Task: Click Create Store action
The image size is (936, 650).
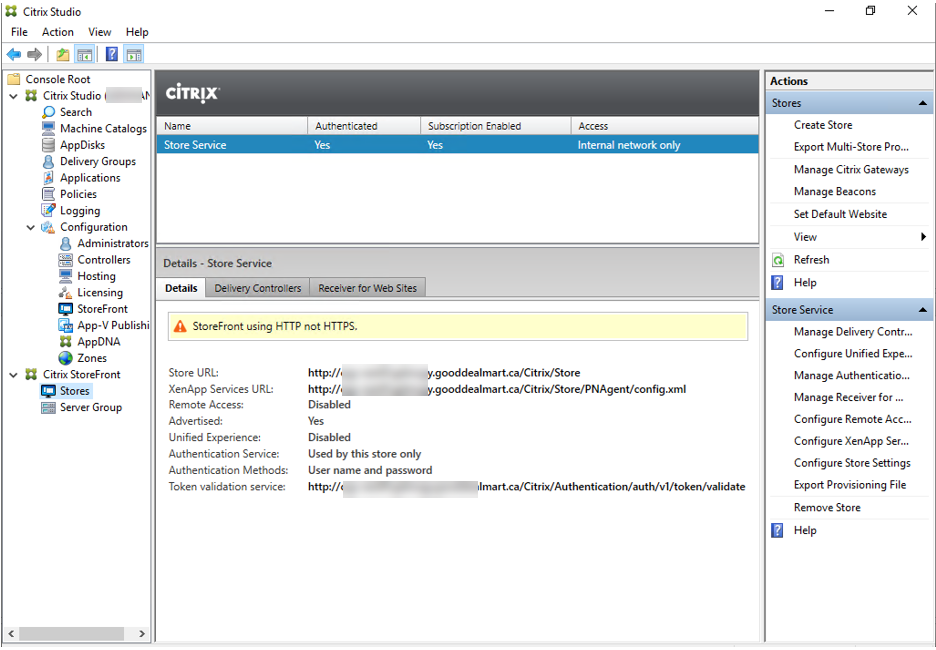Action: 823,125
